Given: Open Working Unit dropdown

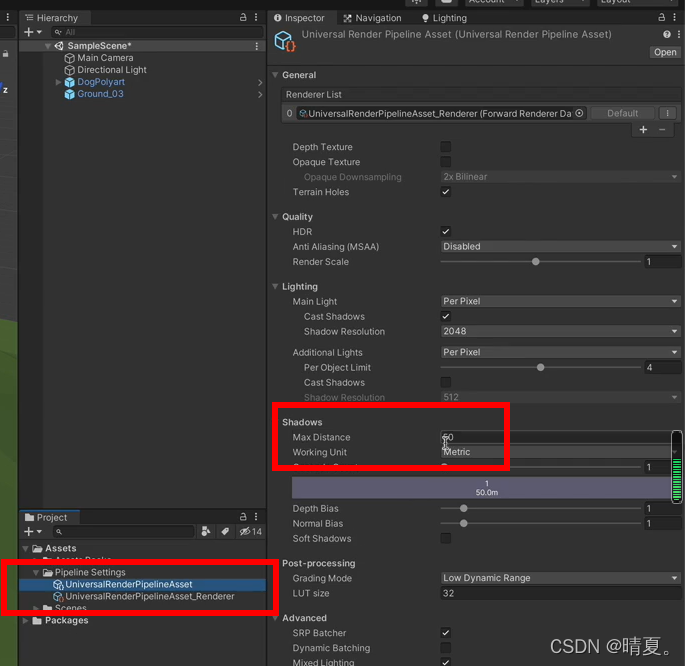Looking at the screenshot, I should pyautogui.click(x=560, y=452).
